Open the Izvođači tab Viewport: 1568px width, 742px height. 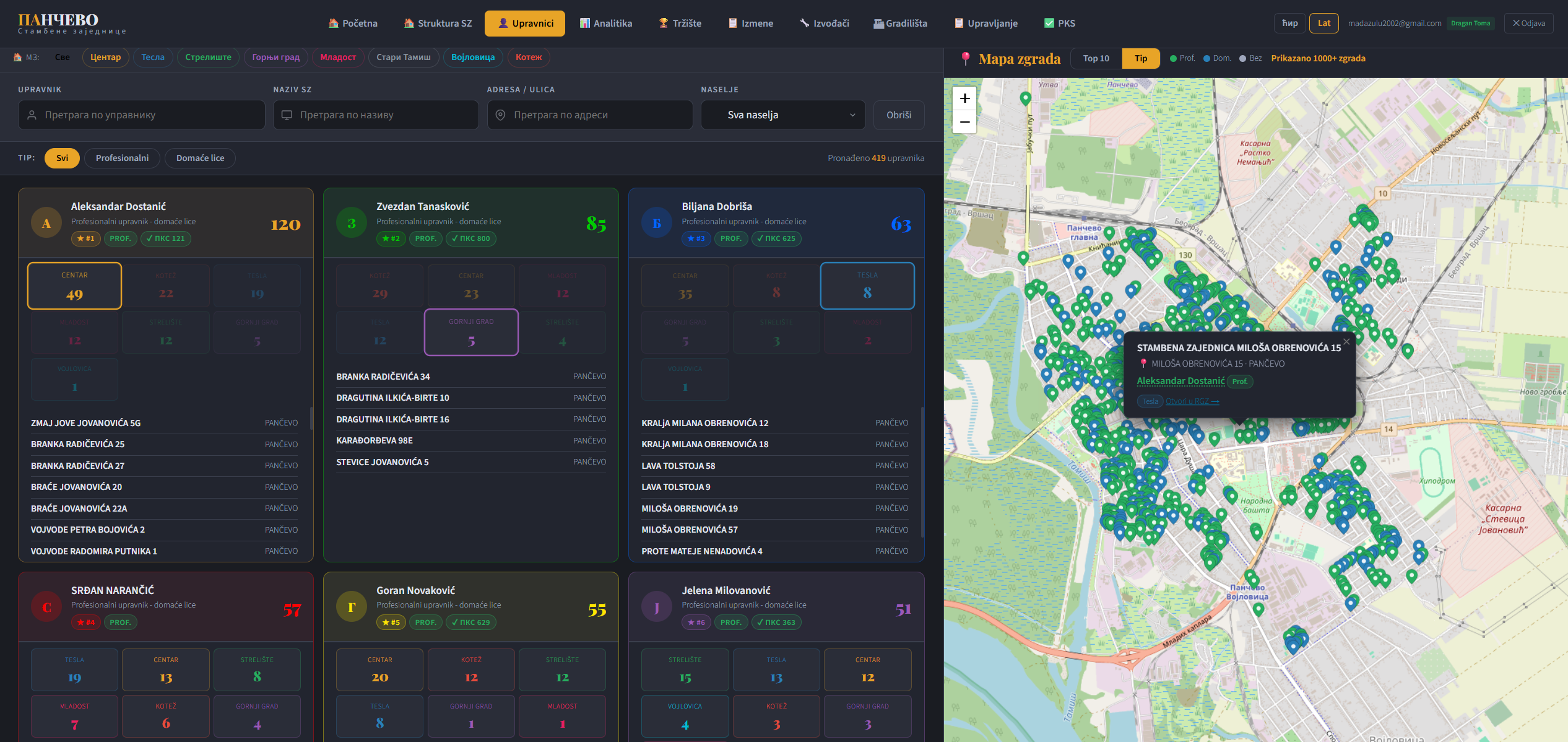point(825,24)
